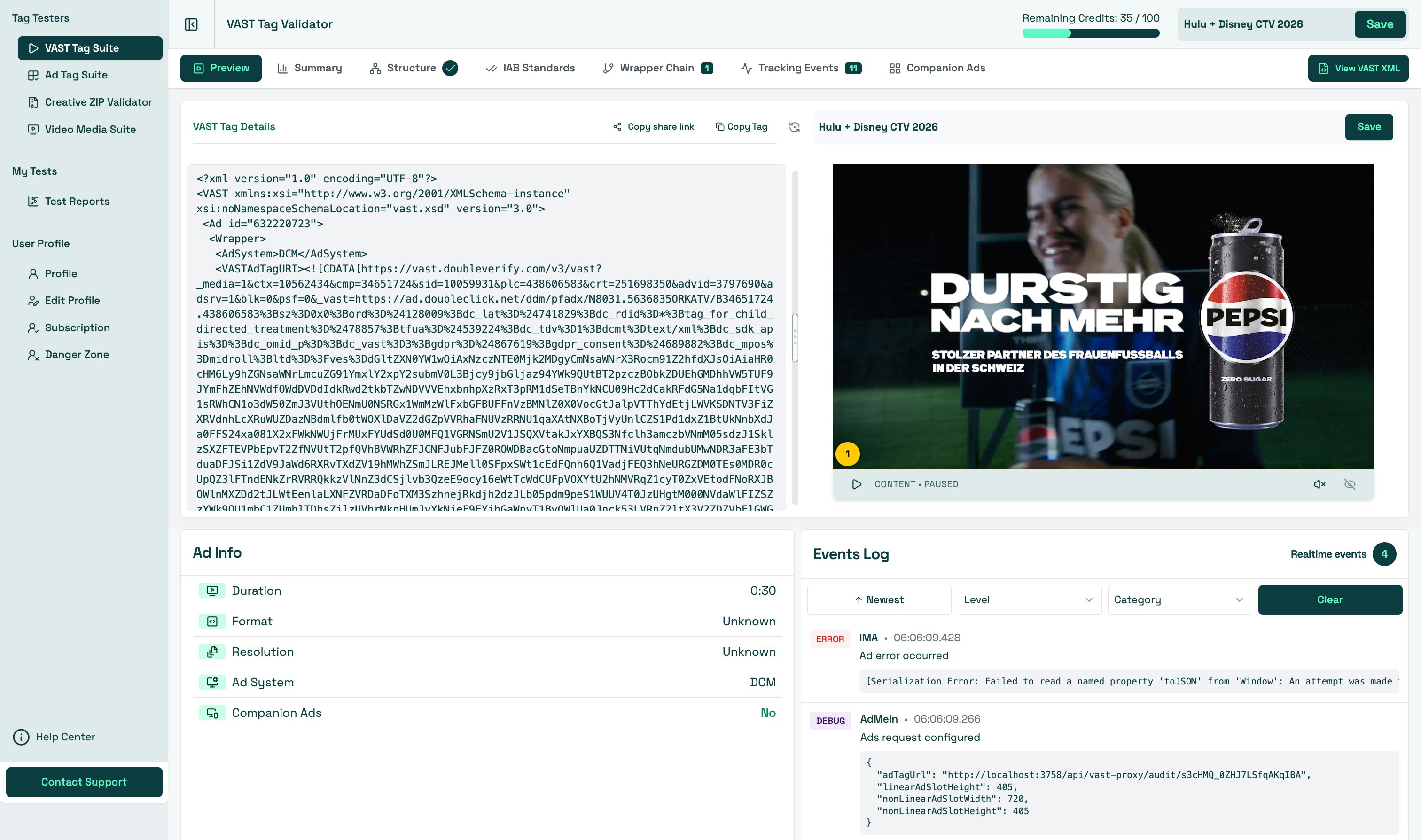The width and height of the screenshot is (1421, 840).
Task: Click the Contact Support button
Action: coord(85,782)
